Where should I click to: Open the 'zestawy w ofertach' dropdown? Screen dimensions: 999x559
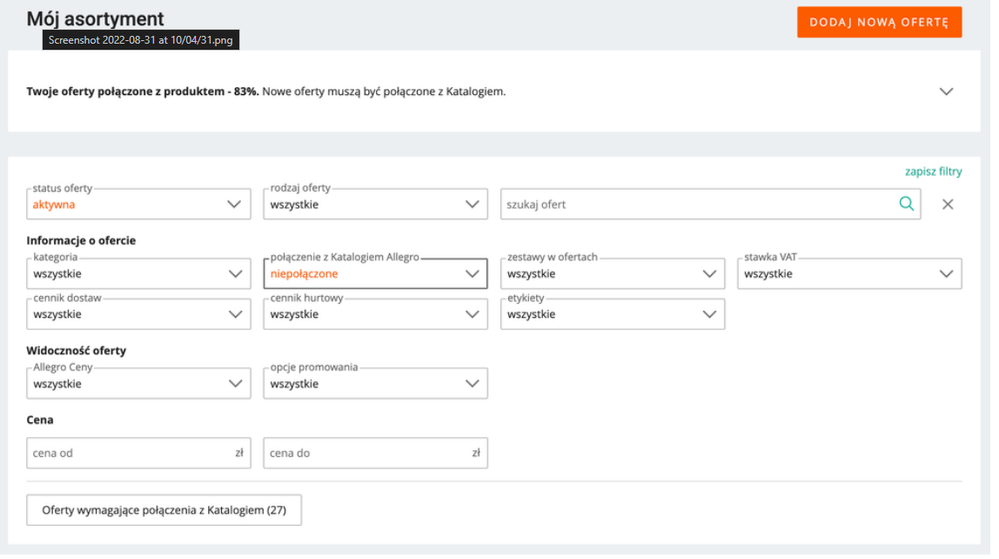(x=613, y=275)
